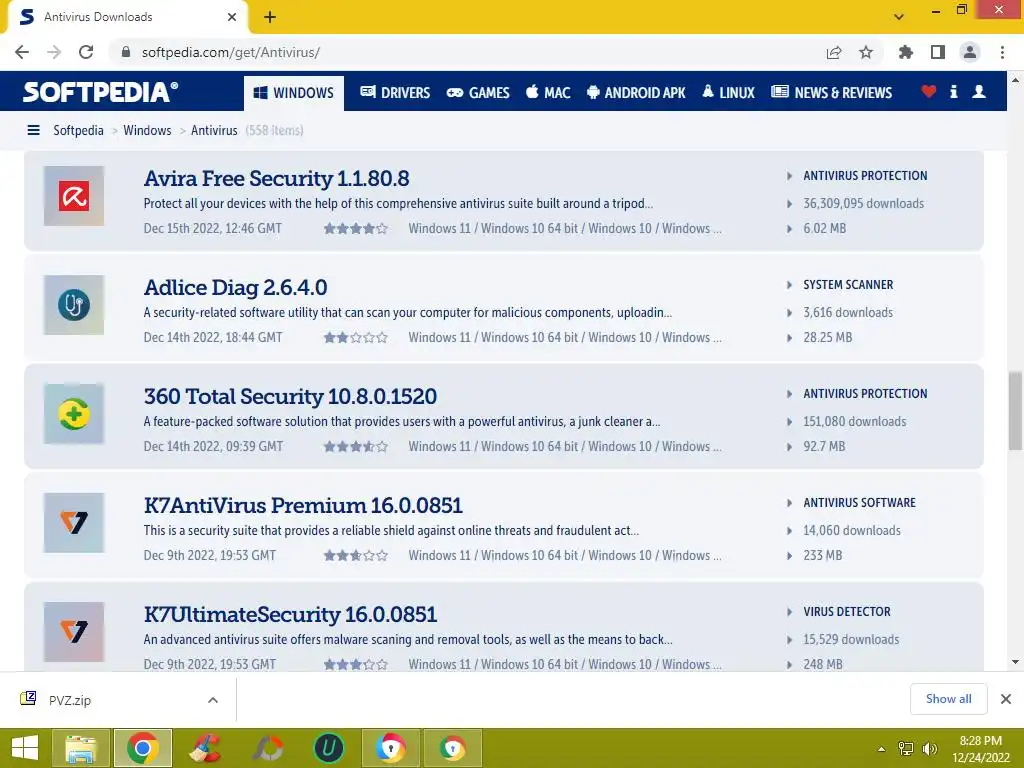The height and width of the screenshot is (768, 1024).
Task: Expand the PVZ.zip download options arrow
Action: 213,700
